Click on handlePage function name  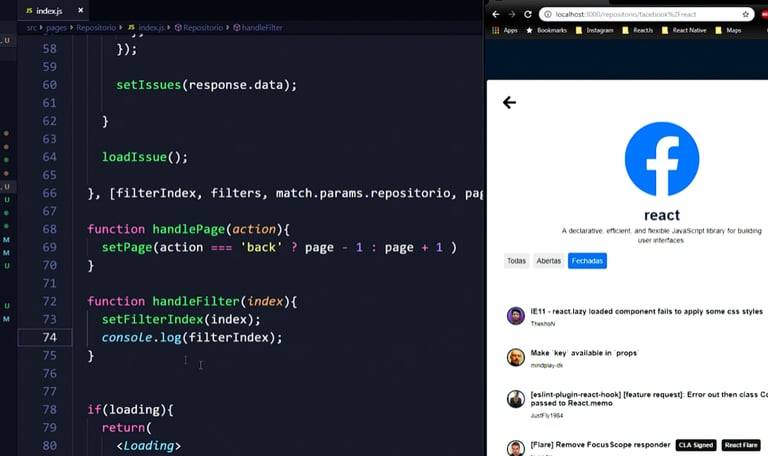pos(189,229)
